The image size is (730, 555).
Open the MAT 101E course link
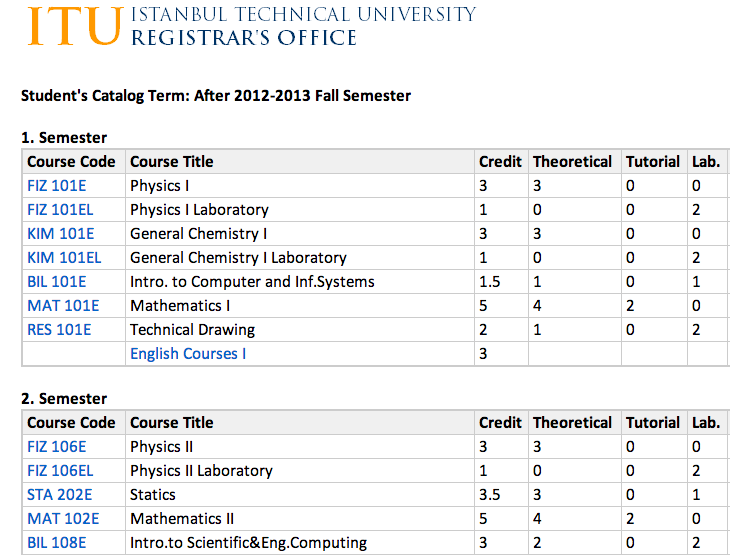coord(63,306)
